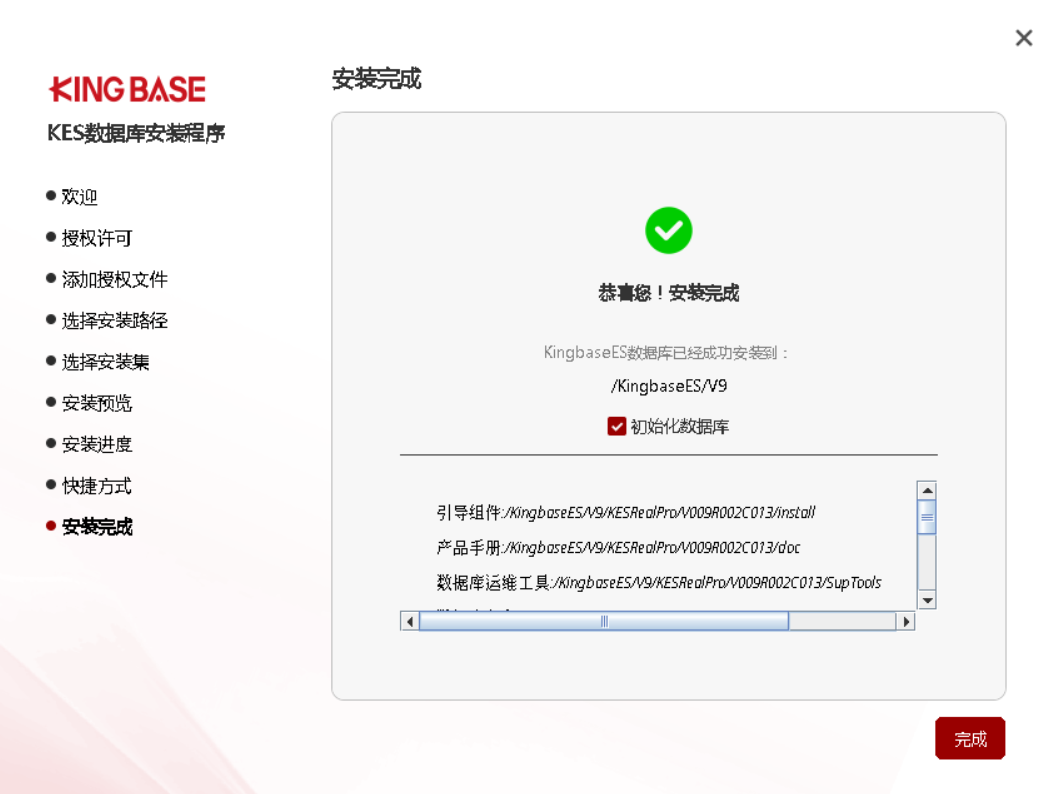Screen dimensions: 1050x794
Task: Click the 数据库运维工具 SupTools path line
Action: (x=659, y=582)
